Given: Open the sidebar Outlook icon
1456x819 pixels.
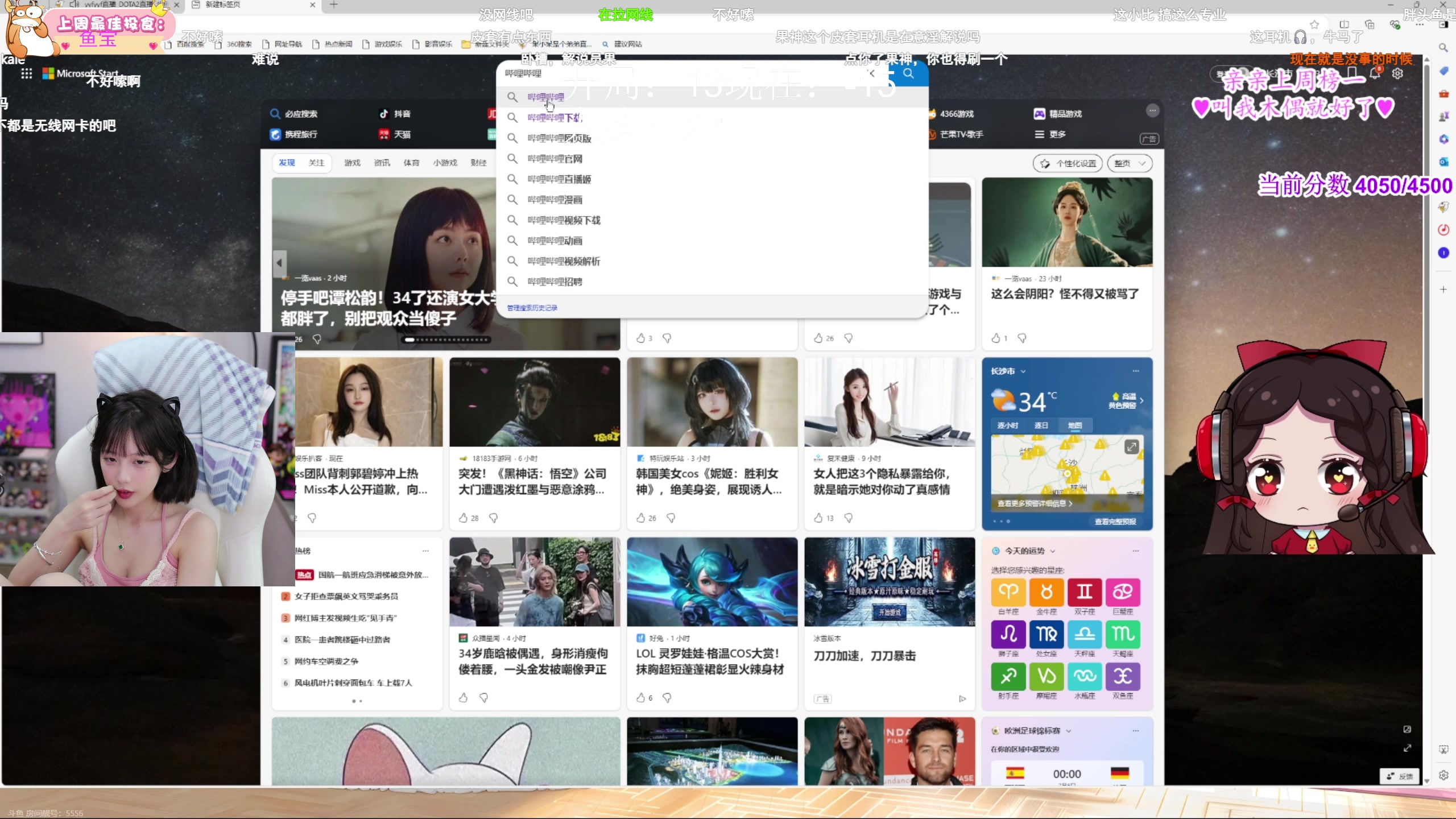Looking at the screenshot, I should [1443, 162].
